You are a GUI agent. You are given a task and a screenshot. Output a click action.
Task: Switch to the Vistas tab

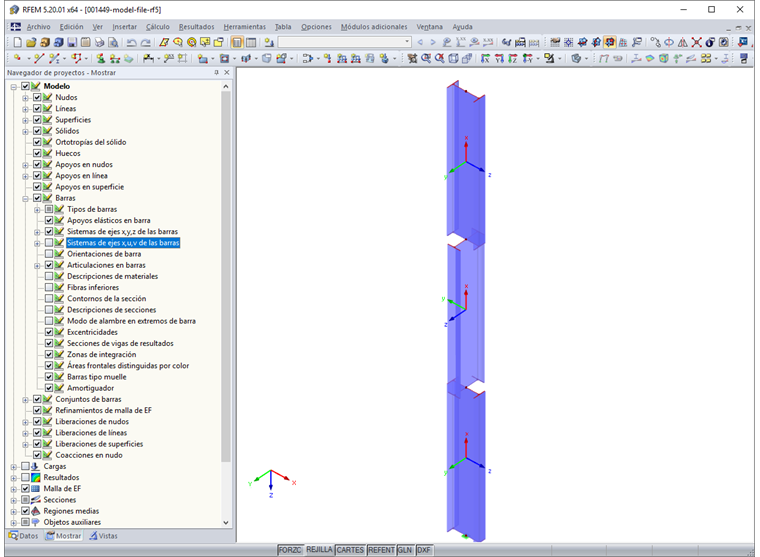coord(103,536)
